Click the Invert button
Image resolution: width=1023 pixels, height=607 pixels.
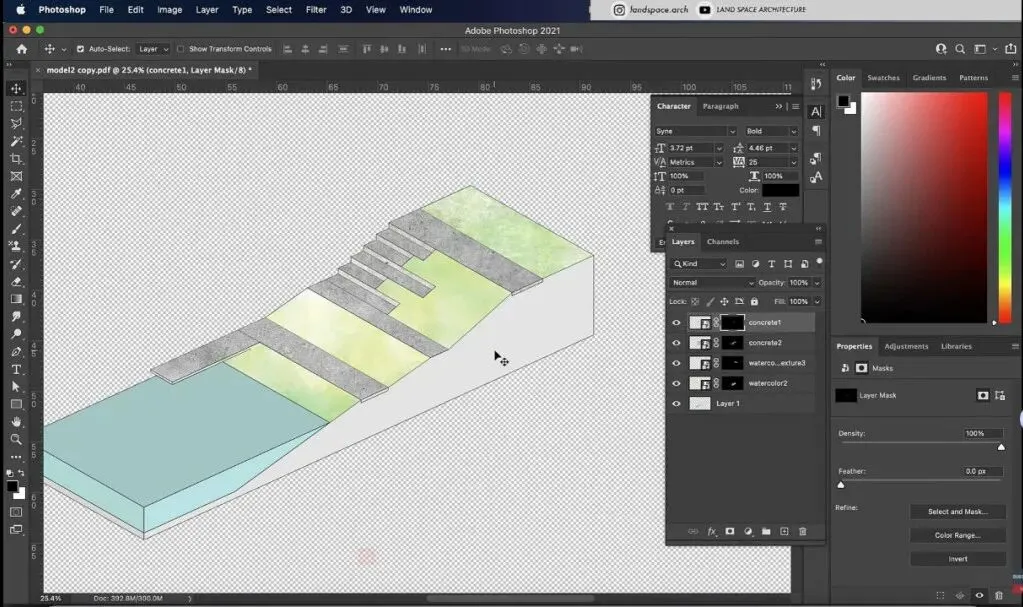click(x=958, y=559)
